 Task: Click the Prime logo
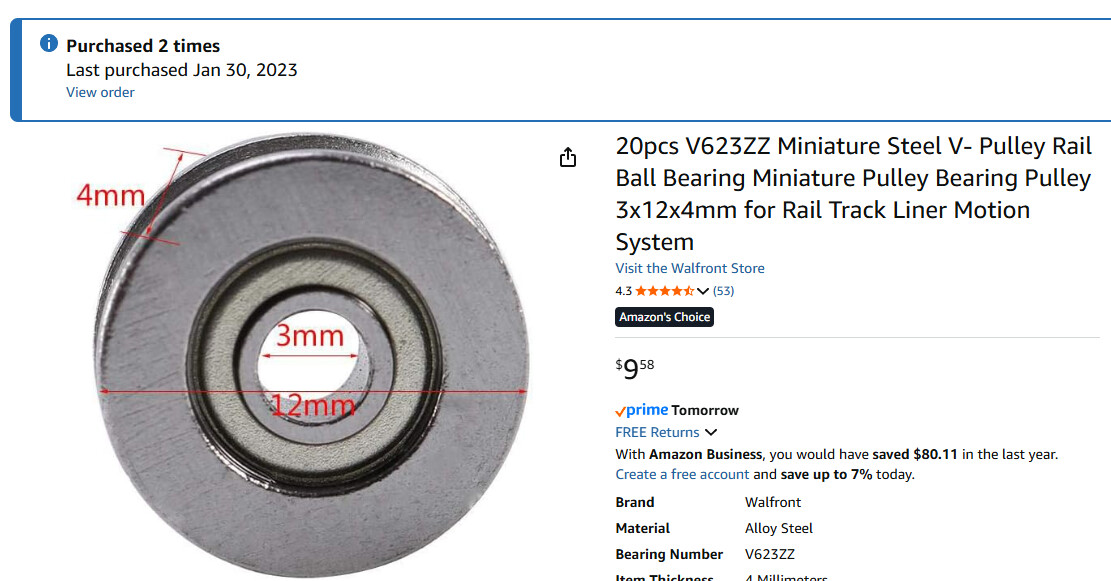coord(642,410)
